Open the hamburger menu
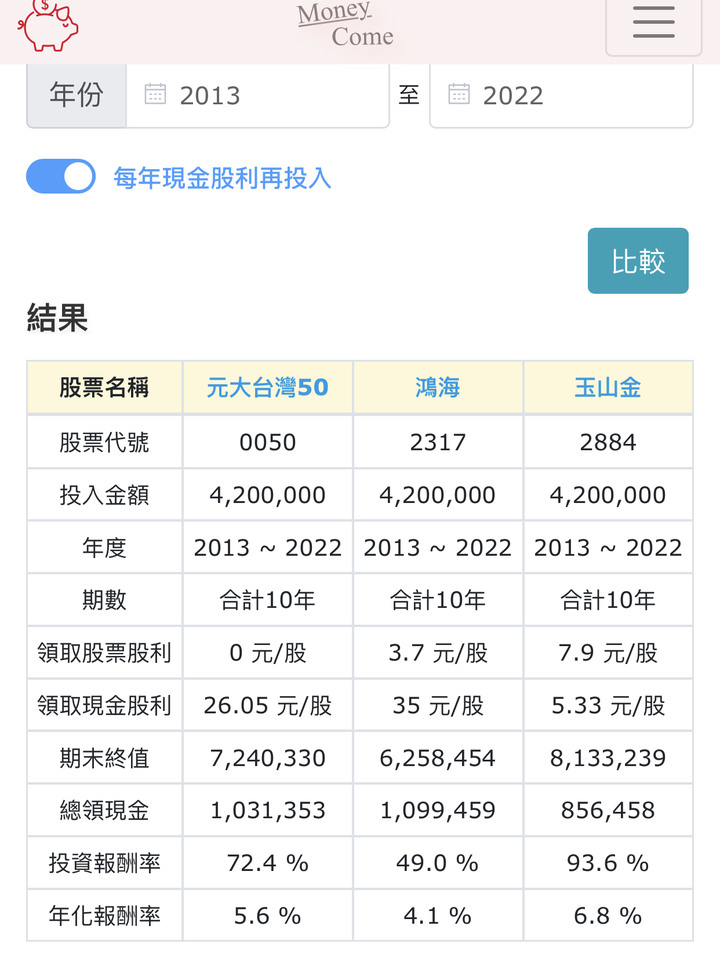Screen dimensions: 720x966 point(653,23)
